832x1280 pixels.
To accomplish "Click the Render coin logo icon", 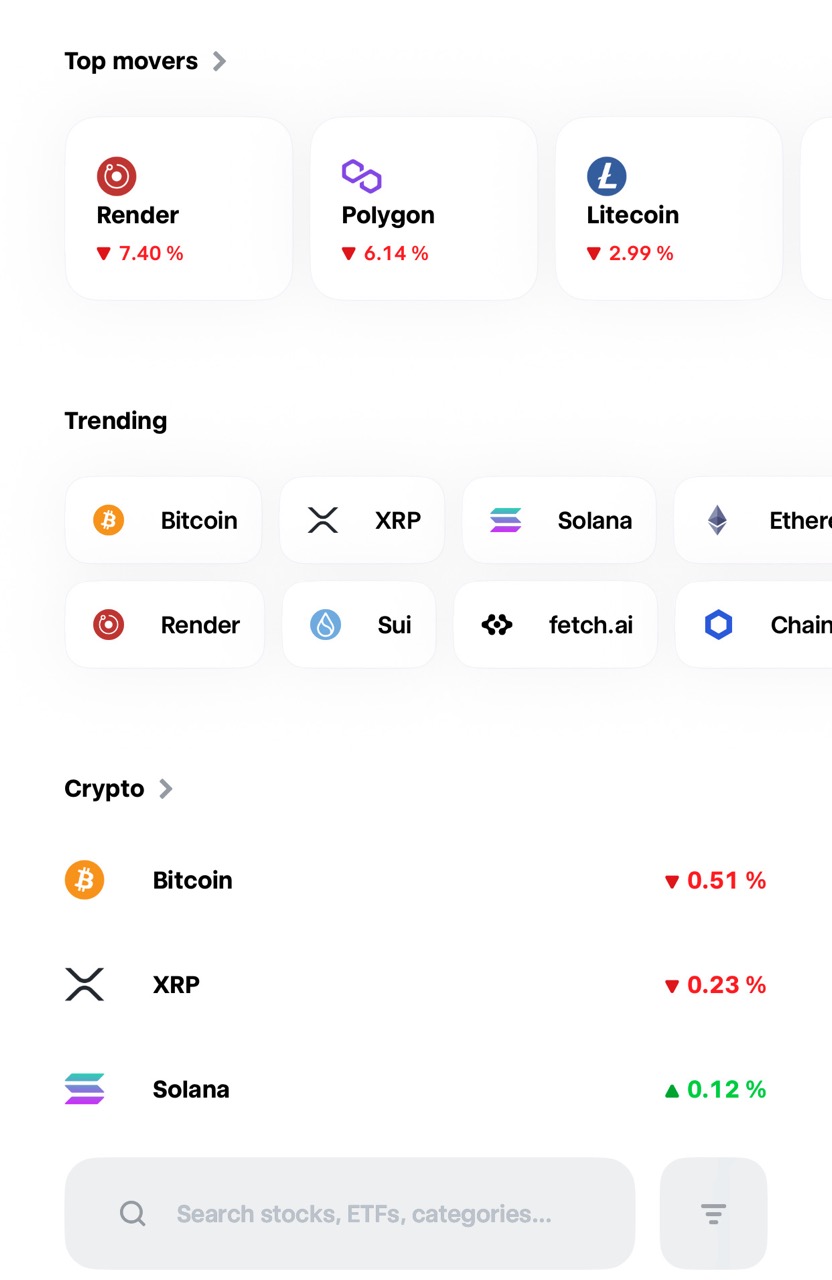I will click(x=116, y=176).
